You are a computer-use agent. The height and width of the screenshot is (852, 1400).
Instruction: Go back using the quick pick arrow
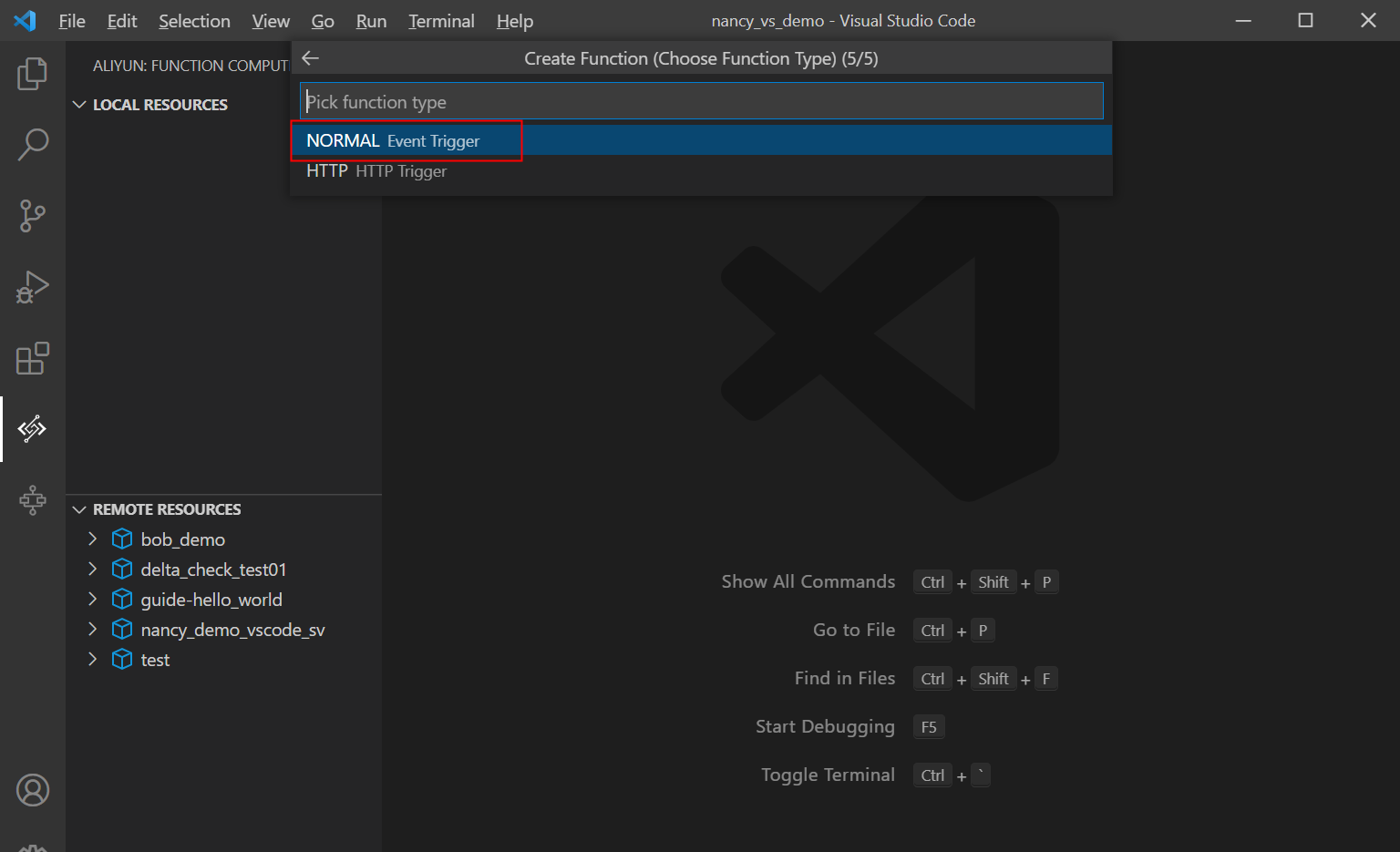point(311,58)
